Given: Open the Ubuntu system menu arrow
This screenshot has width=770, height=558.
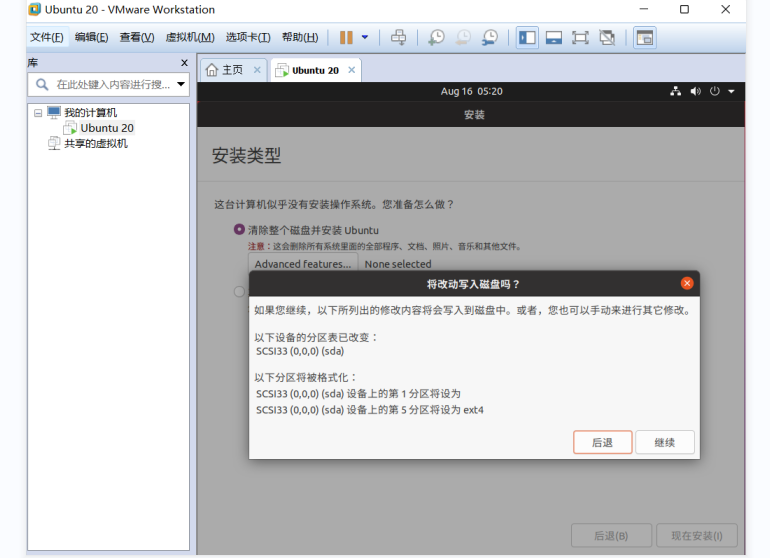Looking at the screenshot, I should [731, 91].
